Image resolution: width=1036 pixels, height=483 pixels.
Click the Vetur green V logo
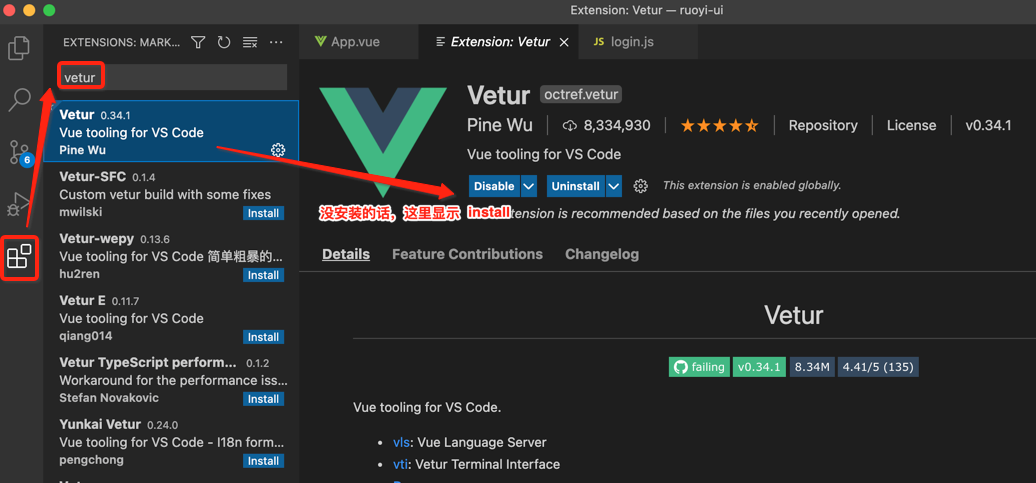[384, 141]
